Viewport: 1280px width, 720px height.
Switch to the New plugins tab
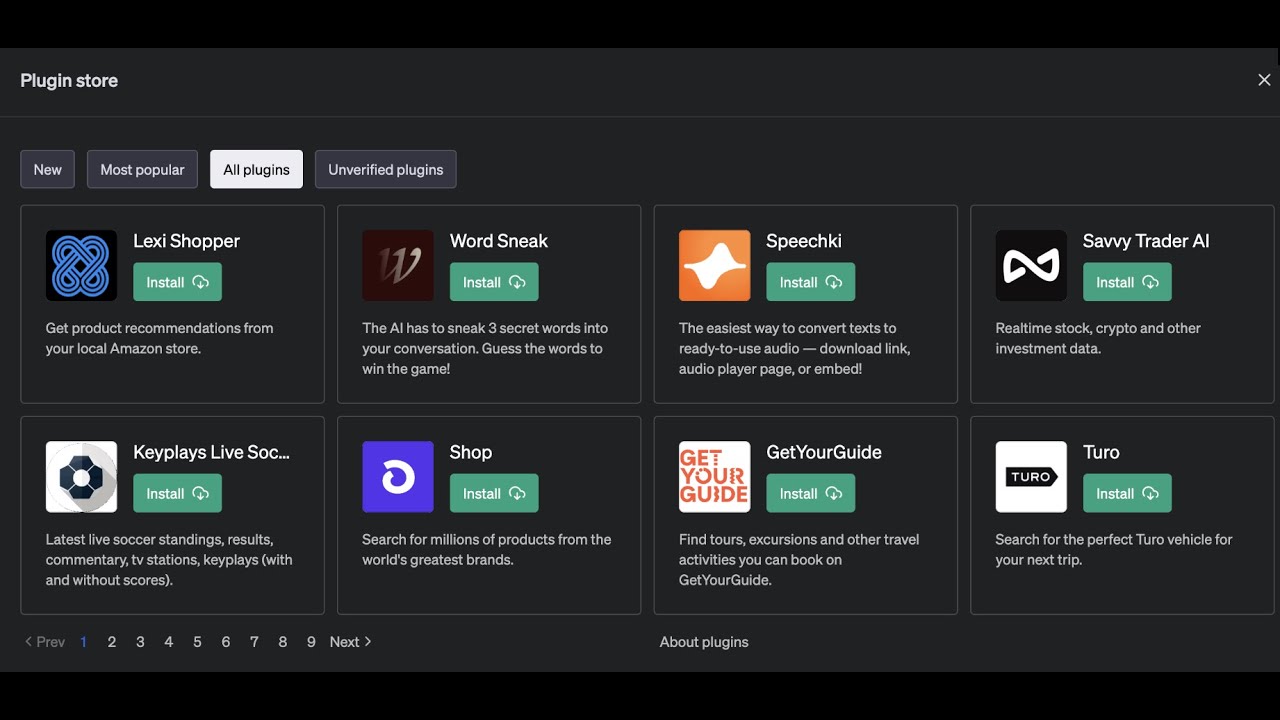[47, 170]
